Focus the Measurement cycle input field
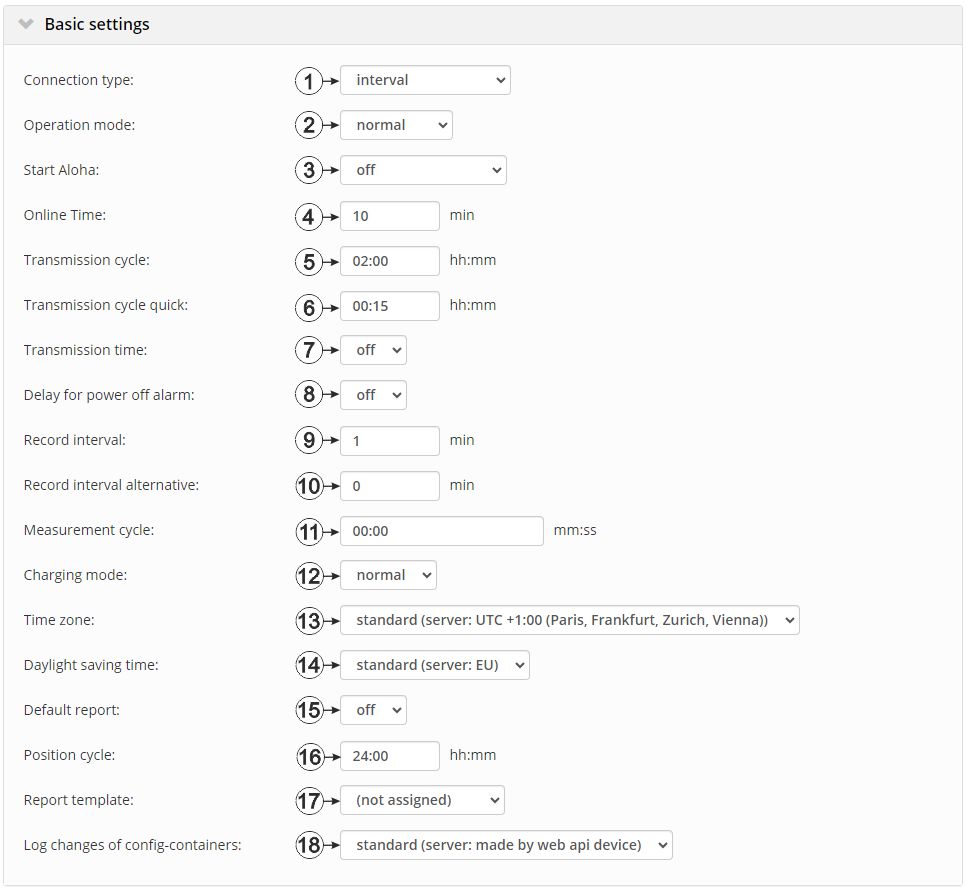This screenshot has height=889, width=966. click(441, 530)
